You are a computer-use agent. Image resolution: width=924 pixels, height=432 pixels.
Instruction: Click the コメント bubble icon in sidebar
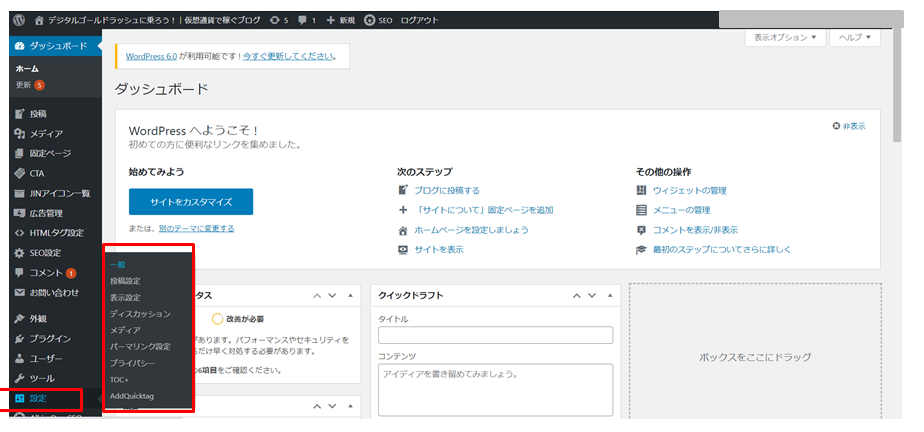[19, 273]
